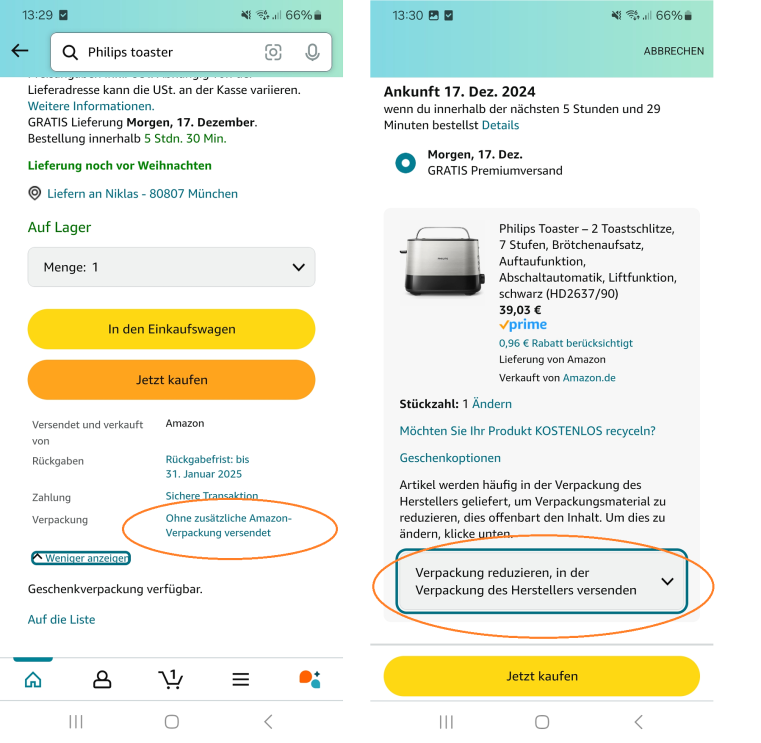Collapse details with Weniger anzeigen
Viewport: 761px width, 743px height.
tap(81, 558)
